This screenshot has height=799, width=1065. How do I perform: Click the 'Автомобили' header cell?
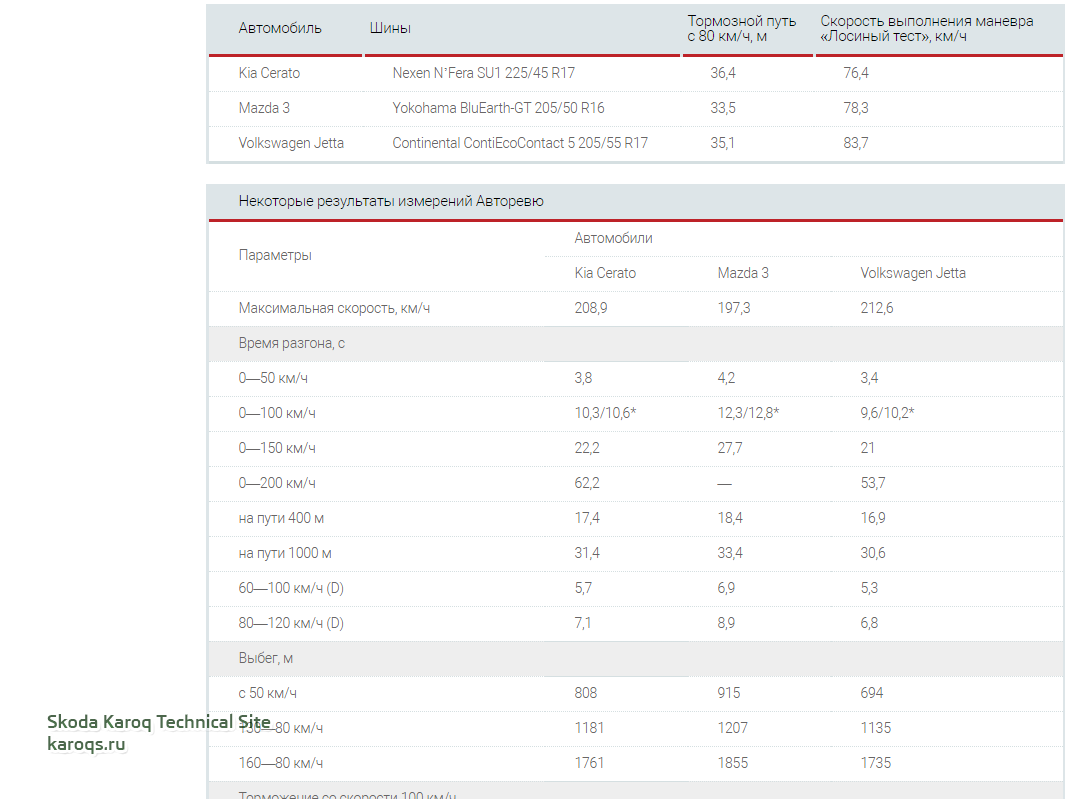pos(613,238)
